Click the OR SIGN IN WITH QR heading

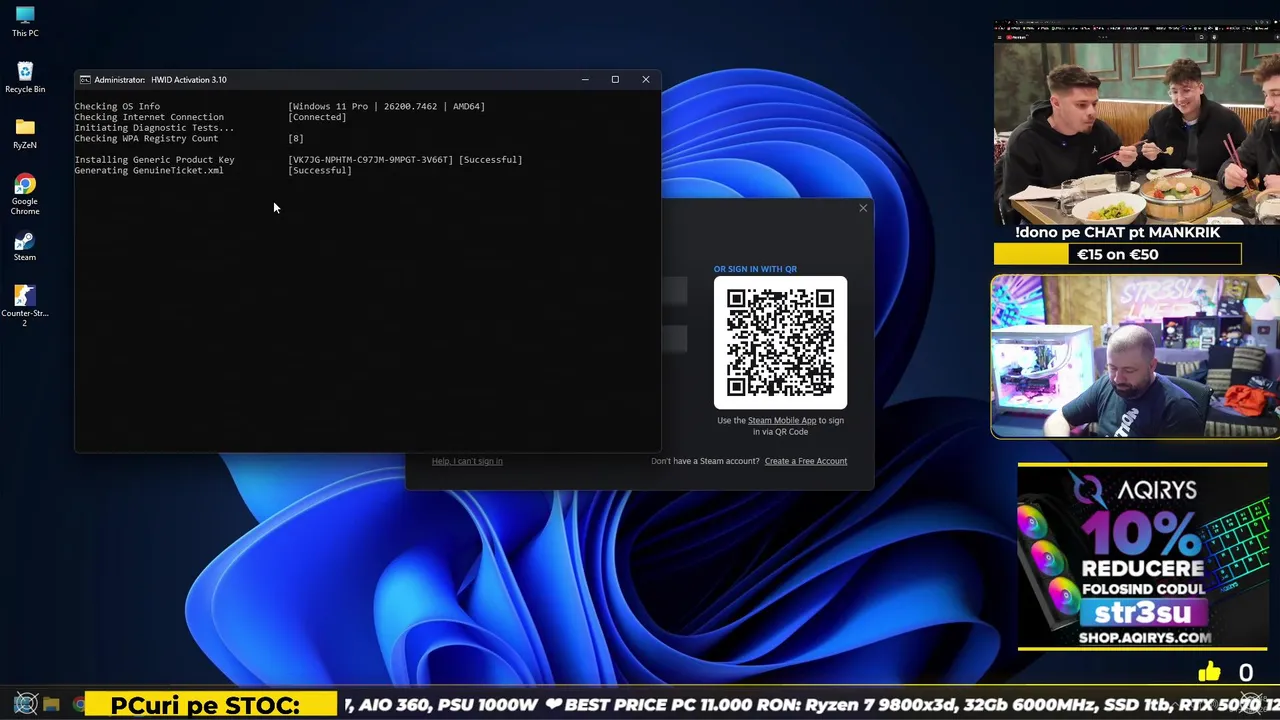[755, 269]
